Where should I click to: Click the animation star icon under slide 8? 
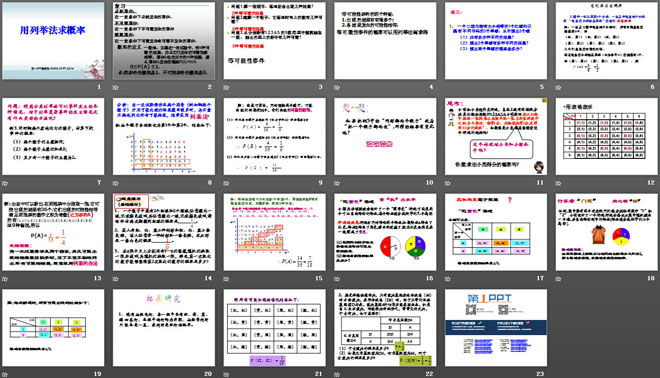[115, 183]
